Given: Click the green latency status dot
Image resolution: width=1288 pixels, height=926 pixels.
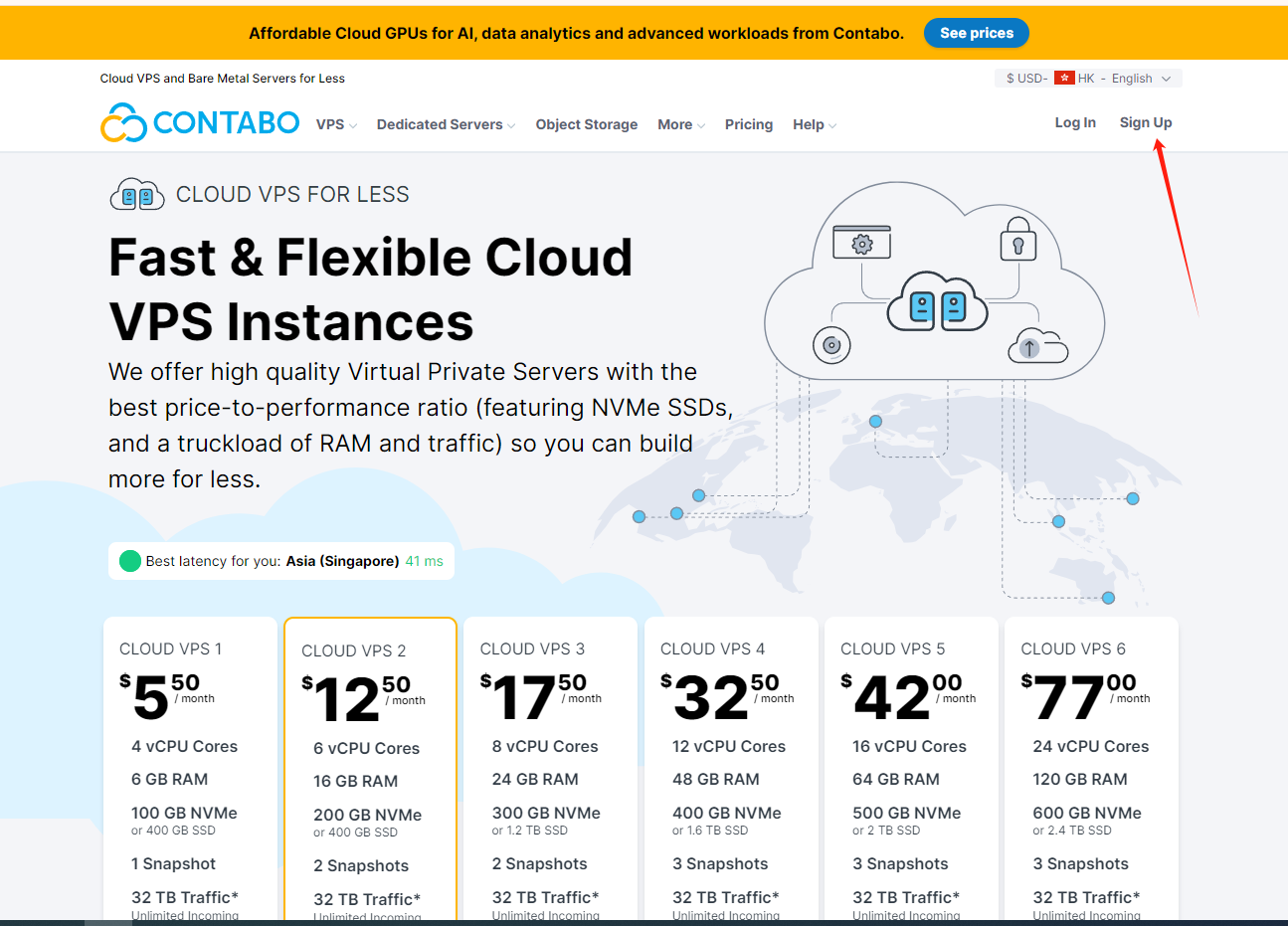Looking at the screenshot, I should click(x=130, y=561).
